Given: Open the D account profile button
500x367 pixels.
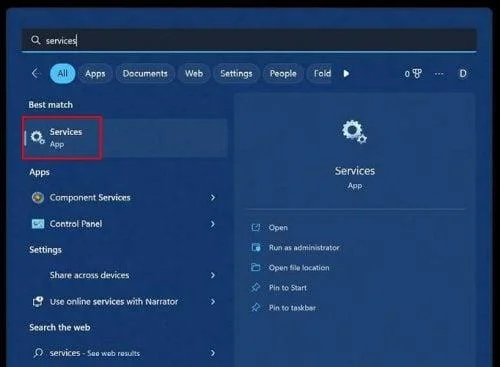Looking at the screenshot, I should pyautogui.click(x=463, y=73).
